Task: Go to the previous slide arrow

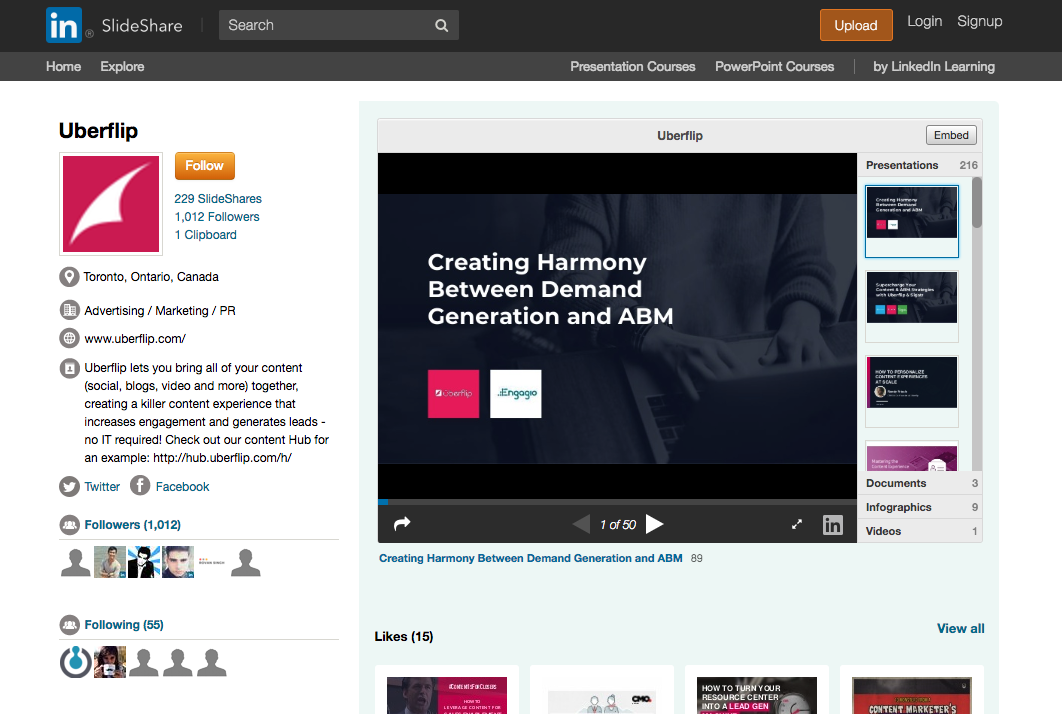Action: pos(581,524)
